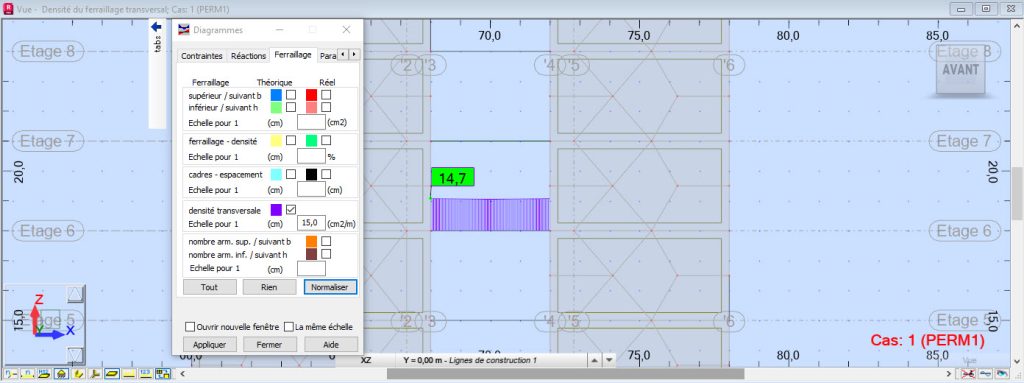The width and height of the screenshot is (1024, 383).
Task: Click the purple densité transversale color swatch
Action: 276,209
